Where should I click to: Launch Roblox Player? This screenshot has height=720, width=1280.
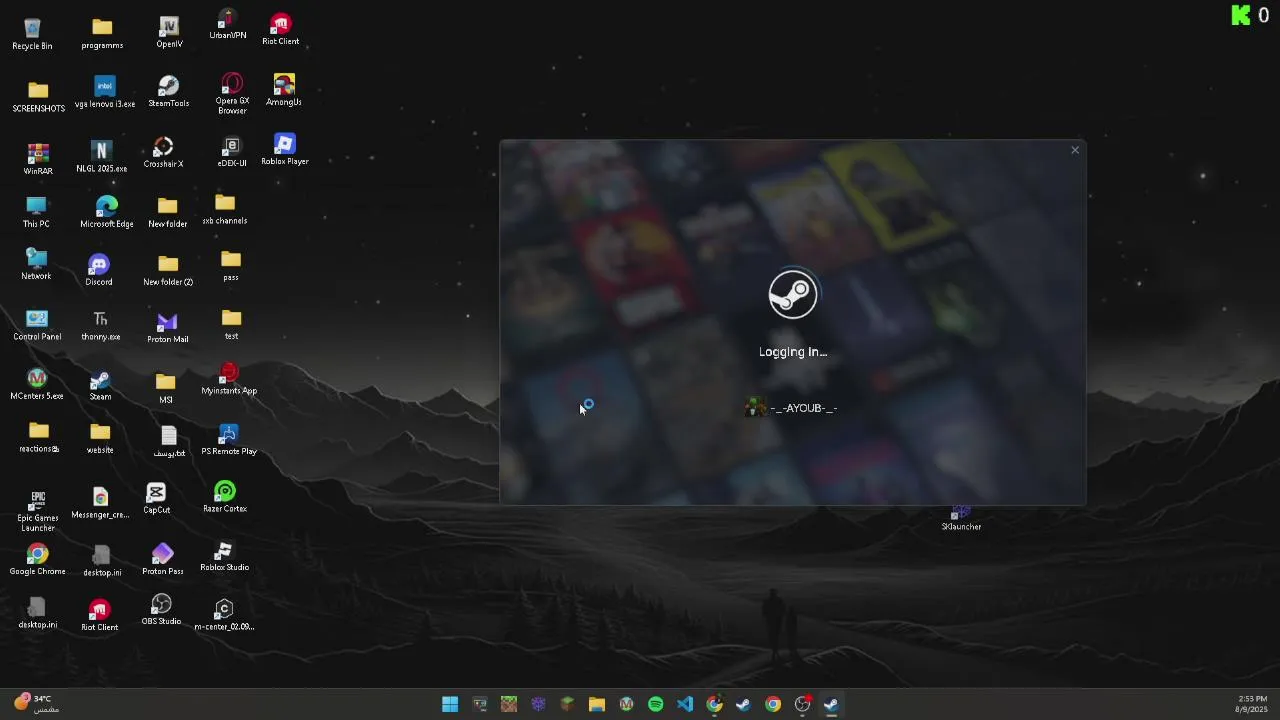285,150
